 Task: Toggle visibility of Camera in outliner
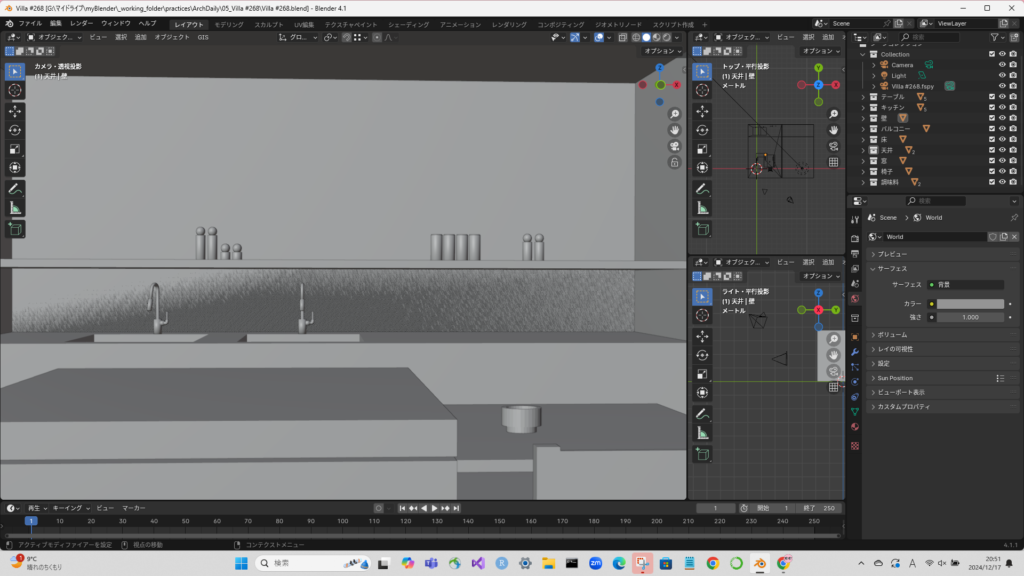pos(1002,65)
